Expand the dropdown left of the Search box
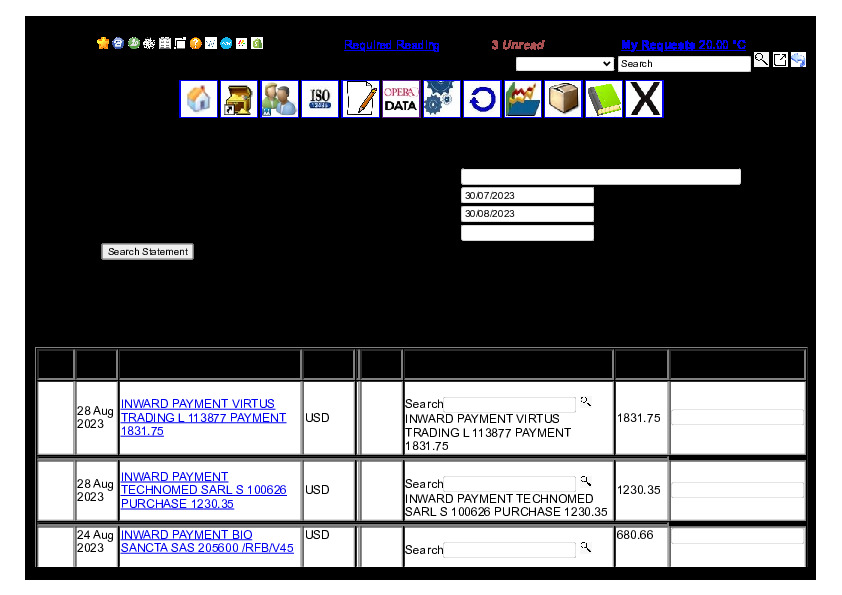 tap(565, 64)
